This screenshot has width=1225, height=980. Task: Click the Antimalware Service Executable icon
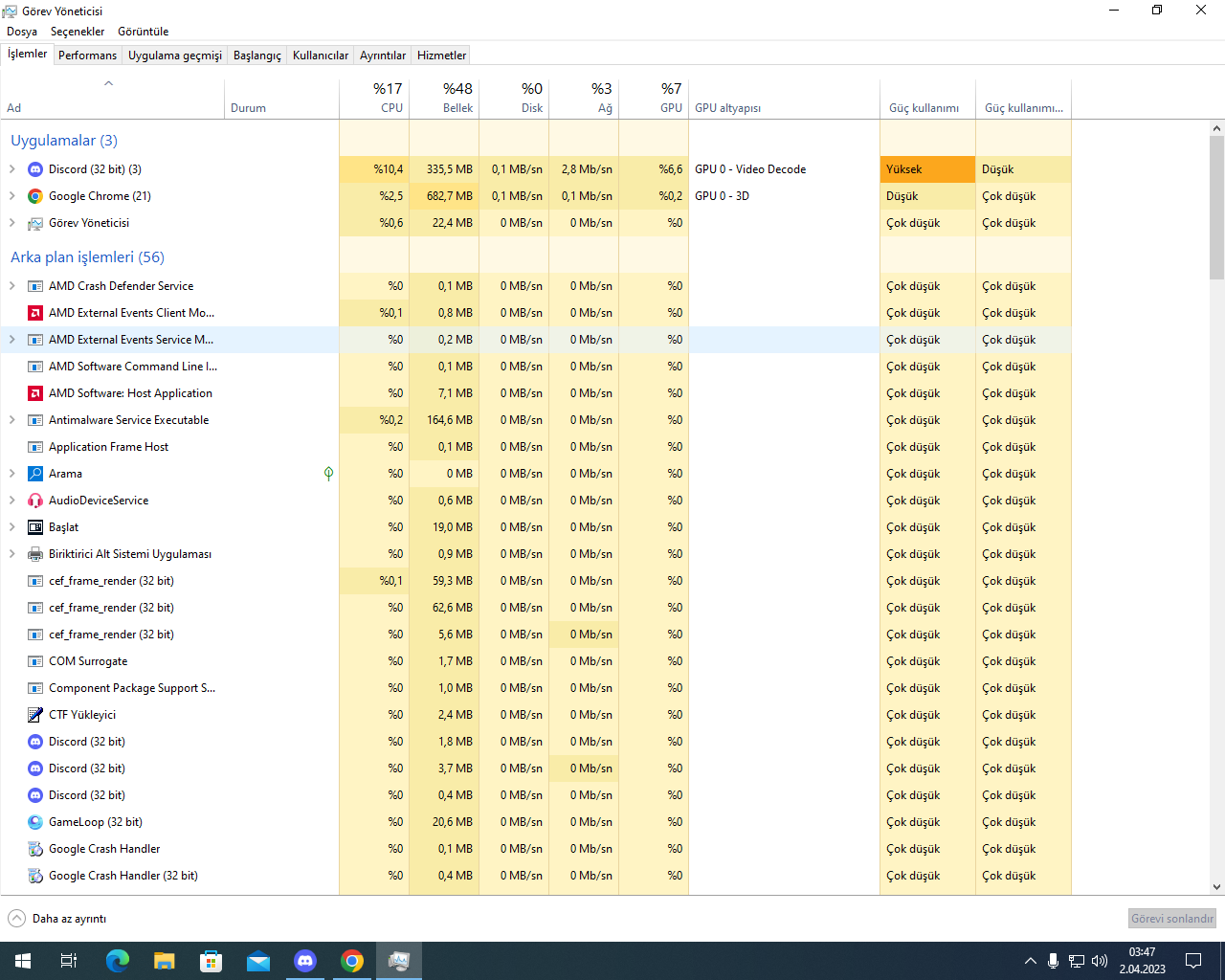tap(35, 420)
